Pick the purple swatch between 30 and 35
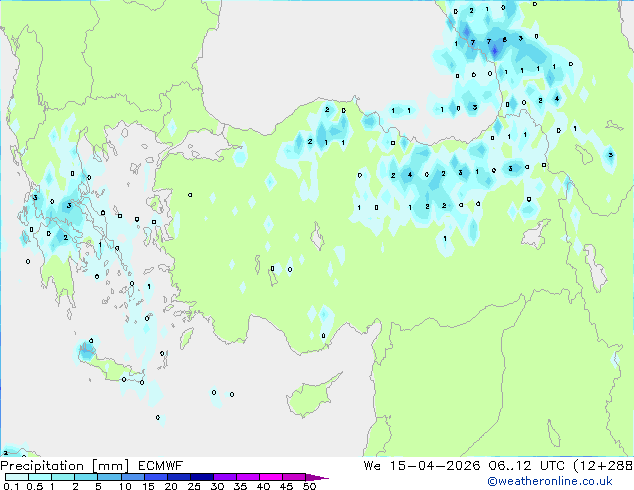 point(225,477)
